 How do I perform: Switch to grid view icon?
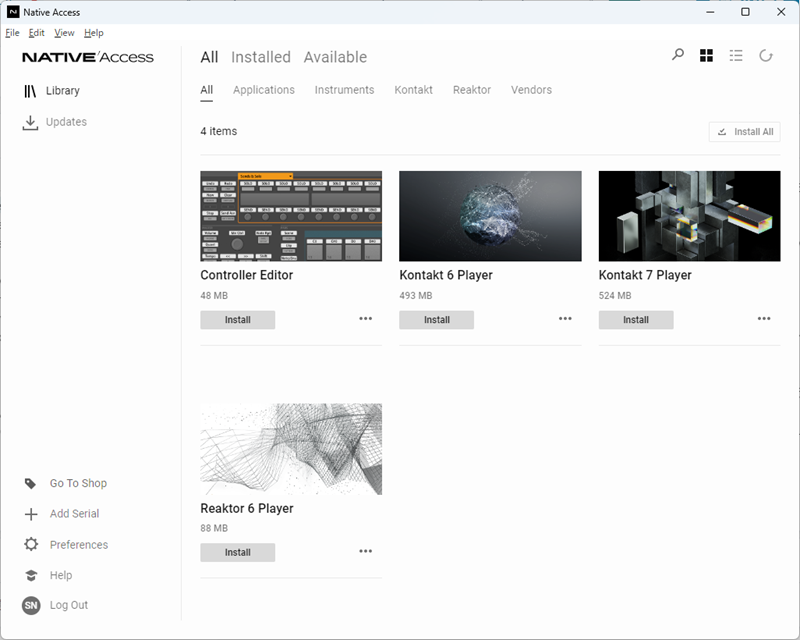706,56
